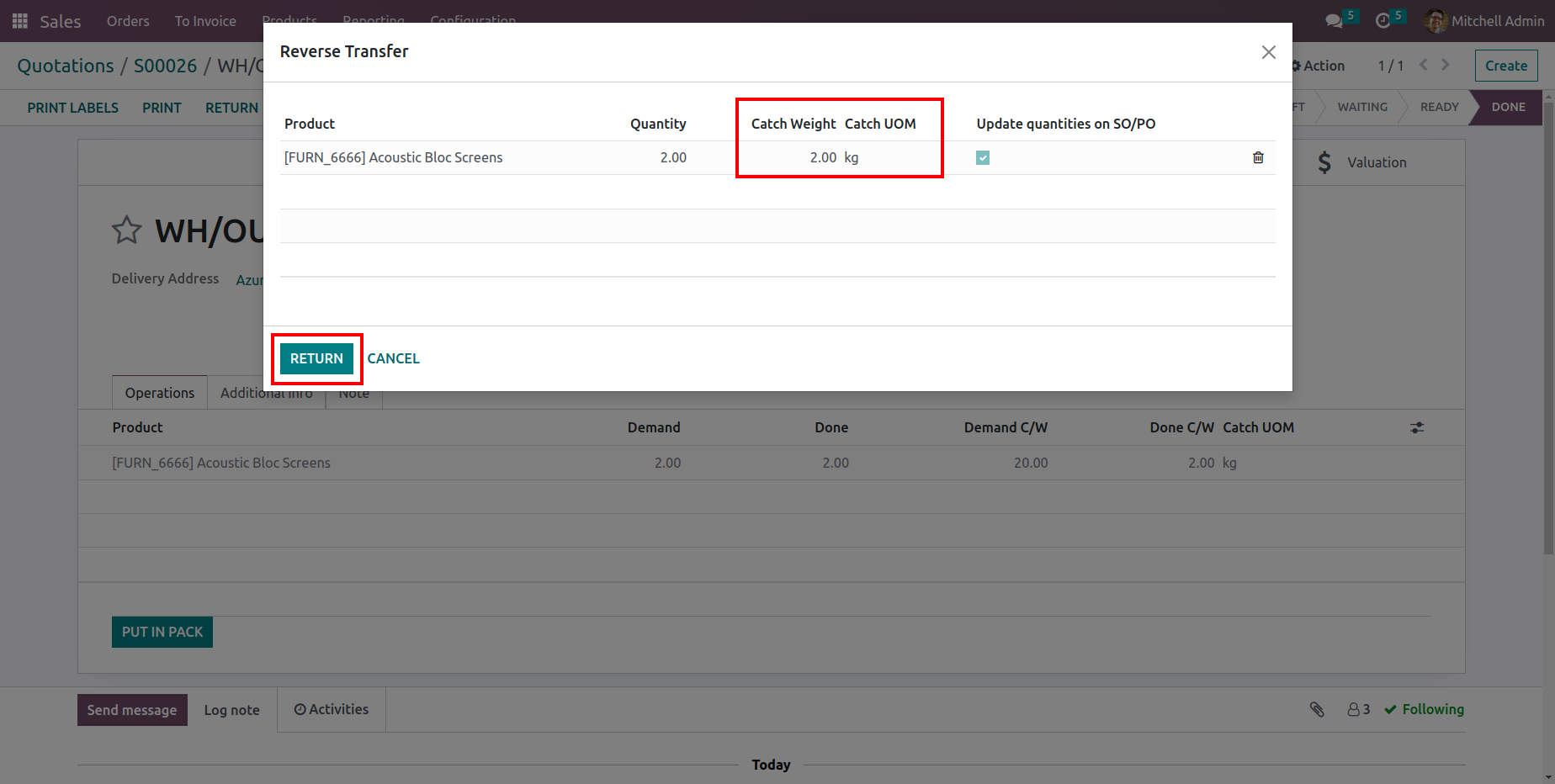1555x784 pixels.
Task: Open the conversations chat icon
Action: [1334, 21]
